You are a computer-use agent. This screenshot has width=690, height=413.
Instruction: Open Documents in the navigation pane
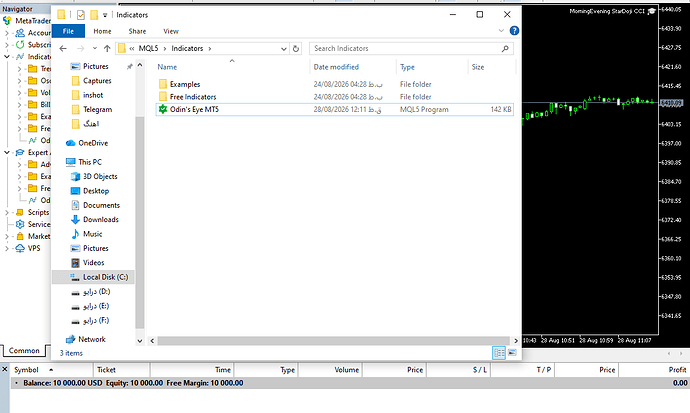[x=101, y=205]
